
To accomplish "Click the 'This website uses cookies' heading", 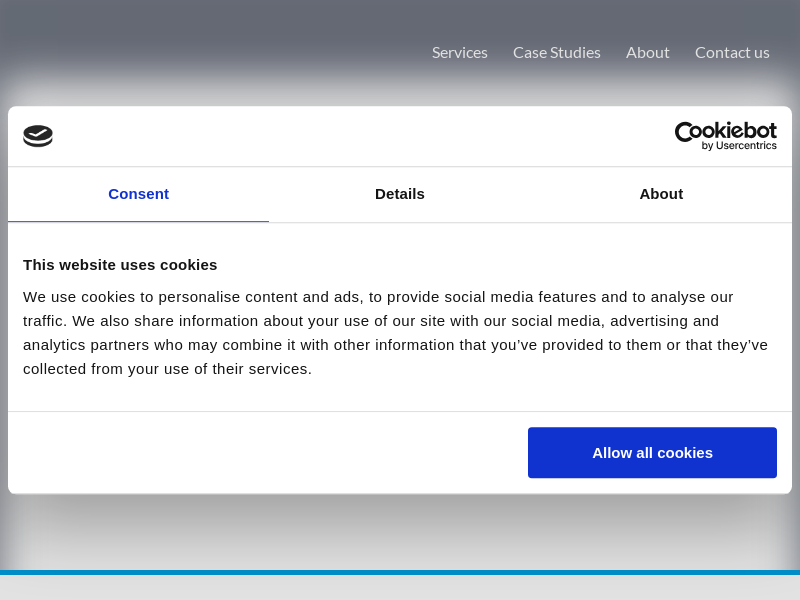I will 120,265.
